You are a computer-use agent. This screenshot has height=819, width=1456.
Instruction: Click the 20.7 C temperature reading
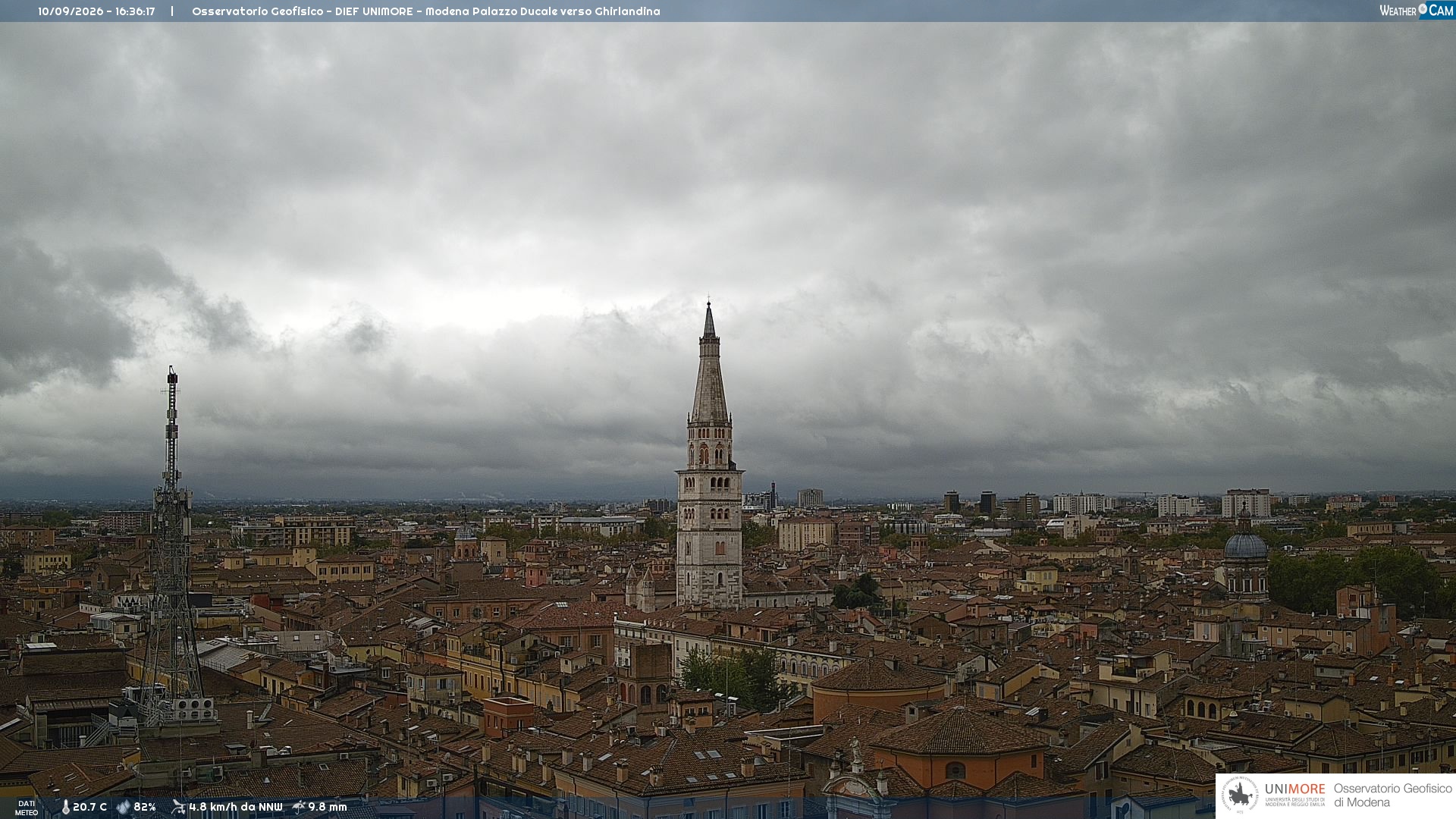[90, 807]
